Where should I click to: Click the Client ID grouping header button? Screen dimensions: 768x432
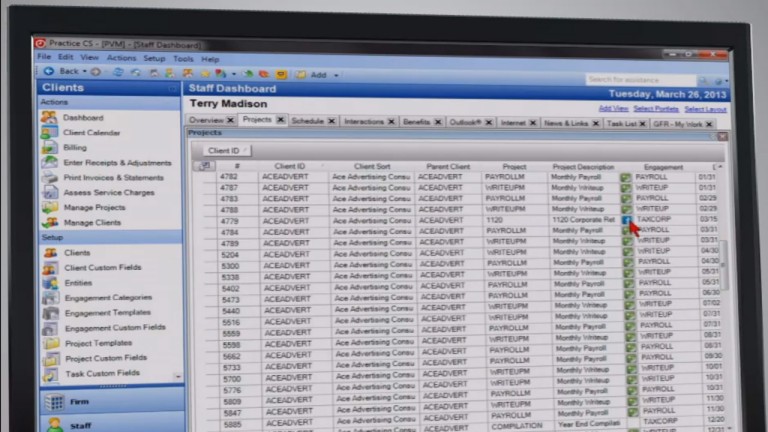pyautogui.click(x=223, y=150)
